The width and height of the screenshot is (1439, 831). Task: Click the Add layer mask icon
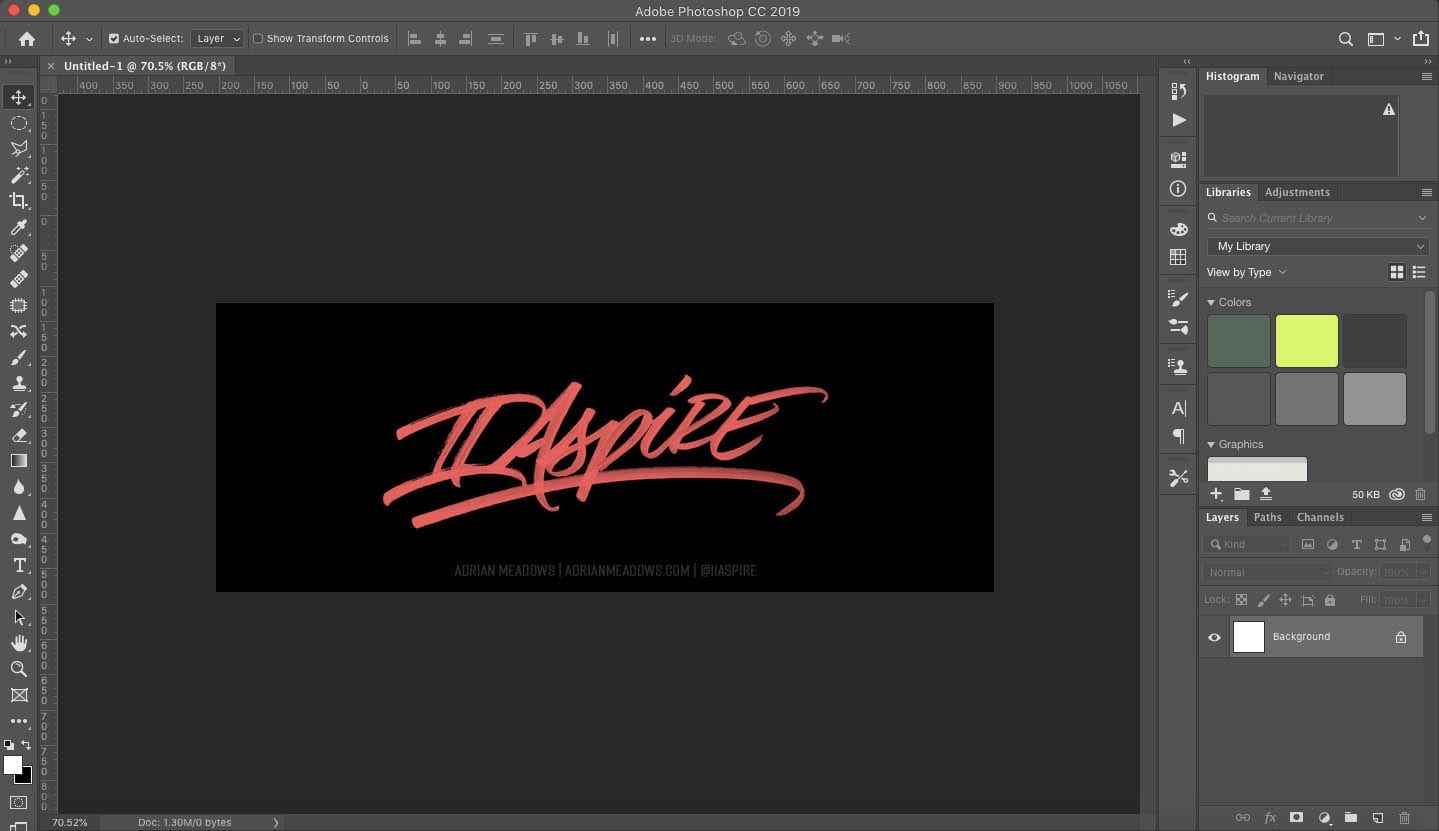[1296, 818]
